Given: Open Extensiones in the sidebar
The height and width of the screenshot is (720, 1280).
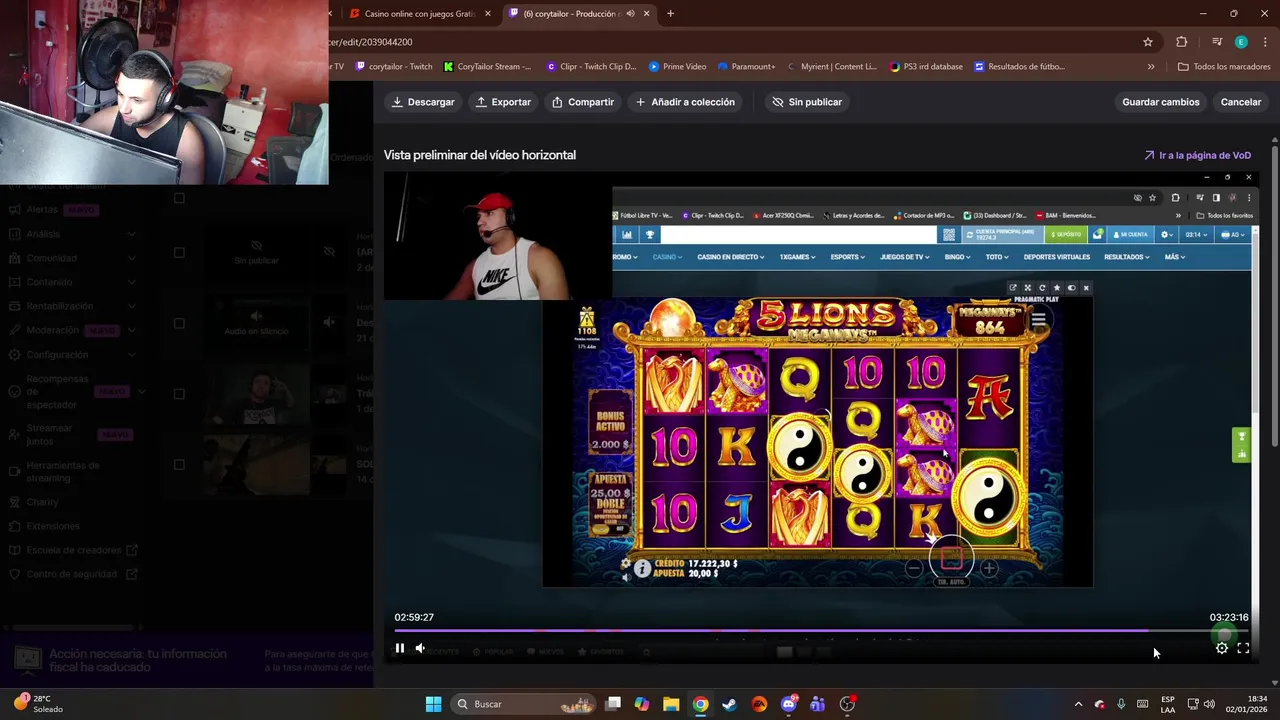Looking at the screenshot, I should click(x=53, y=526).
